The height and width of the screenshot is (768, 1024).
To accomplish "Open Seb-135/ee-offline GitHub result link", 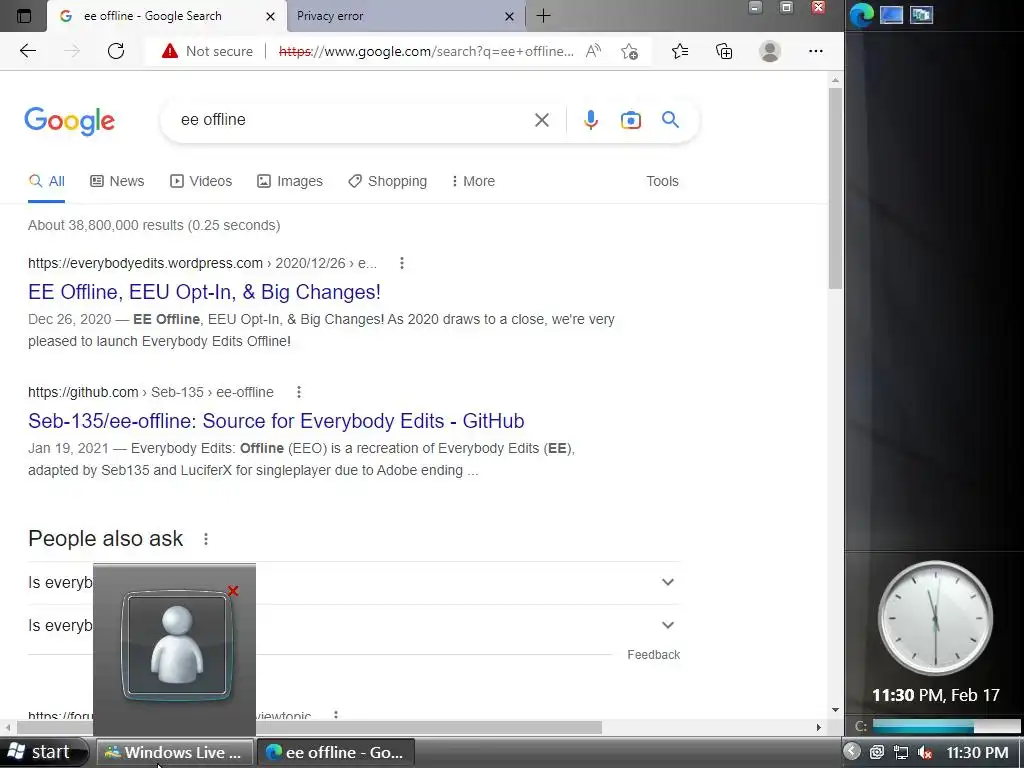I will tap(276, 421).
